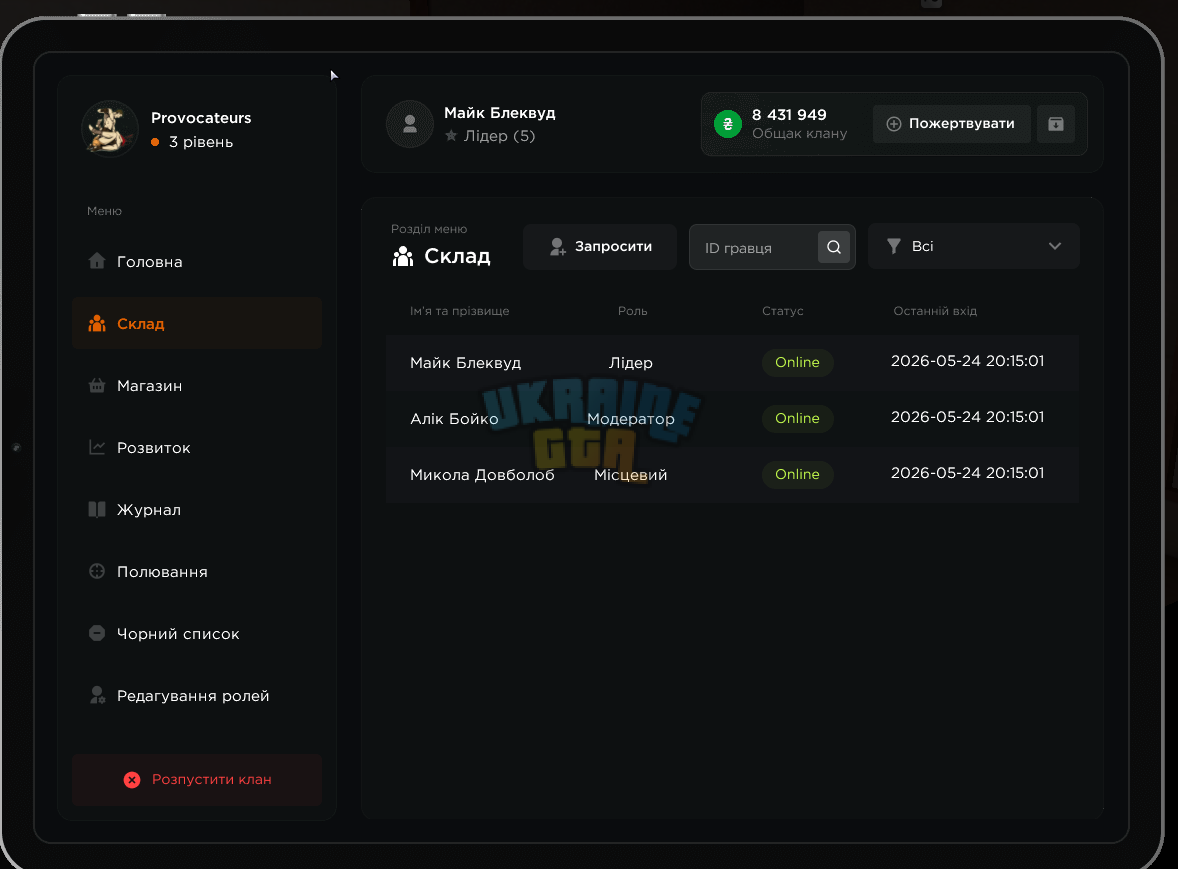Screen dimensions: 1178x869
Task: Click the Статус column header
Action: pyautogui.click(x=783, y=311)
